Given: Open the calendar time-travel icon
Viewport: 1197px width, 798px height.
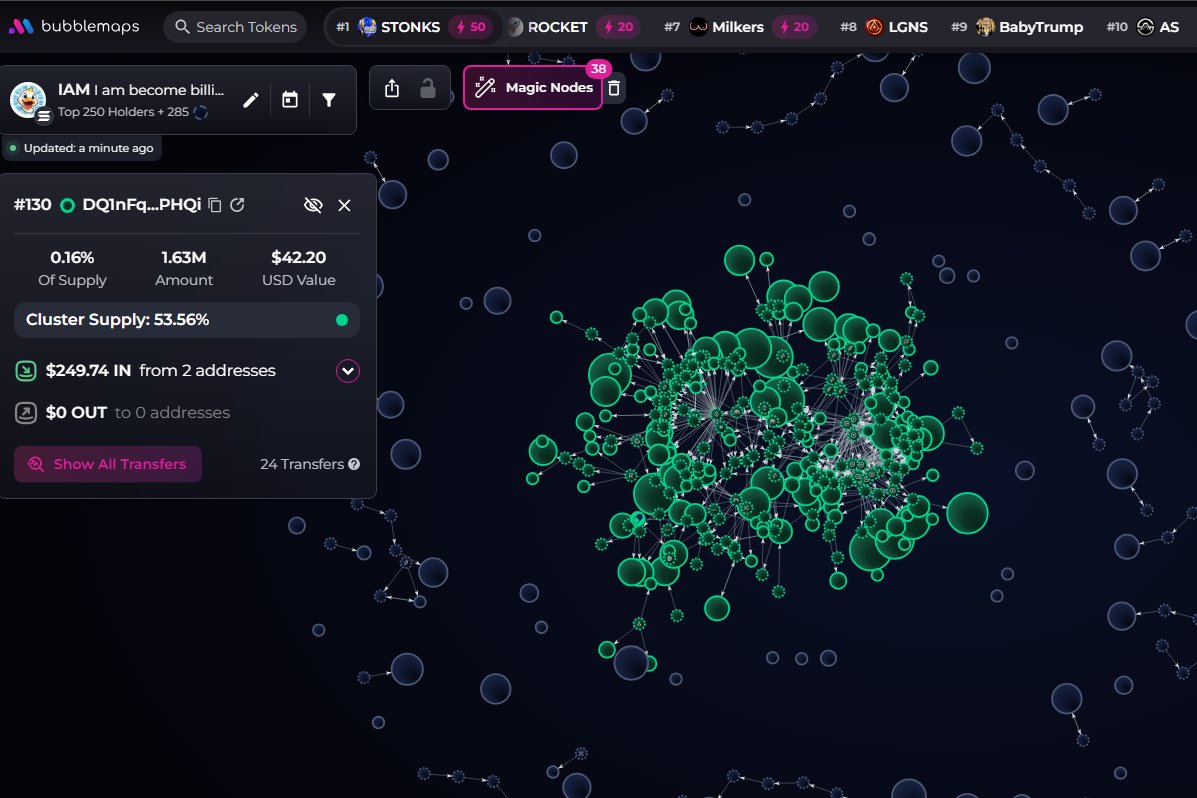Looking at the screenshot, I should (290, 99).
